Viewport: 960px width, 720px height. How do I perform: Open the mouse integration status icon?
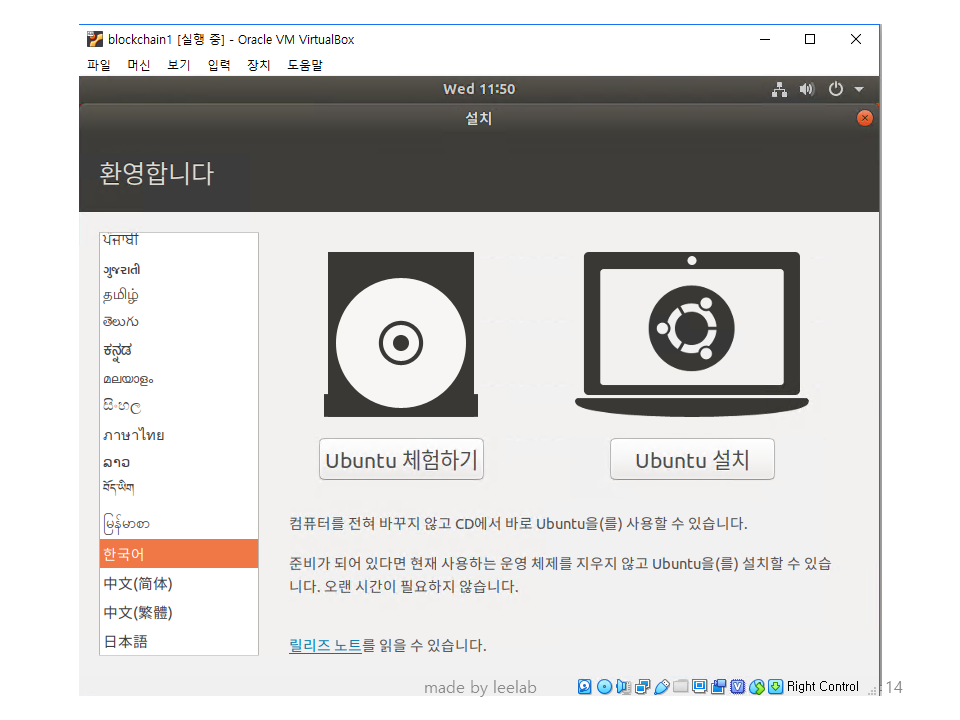pos(757,686)
